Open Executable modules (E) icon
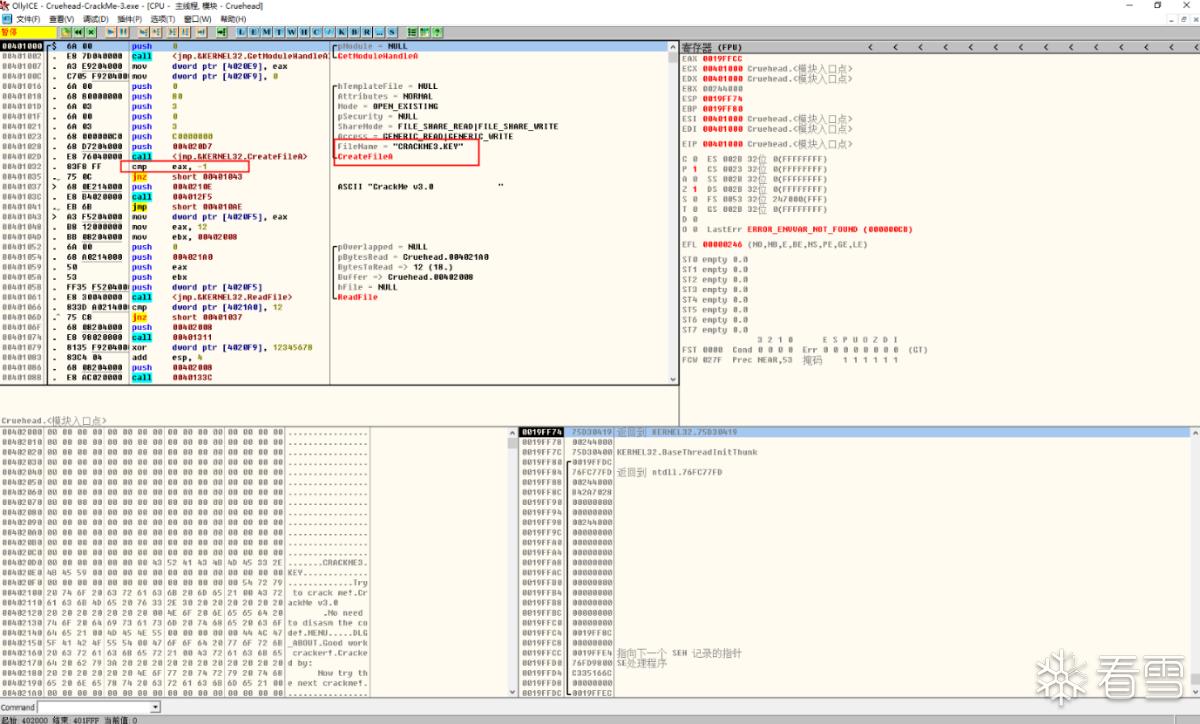This screenshot has width=1200, height=724. click(x=254, y=32)
